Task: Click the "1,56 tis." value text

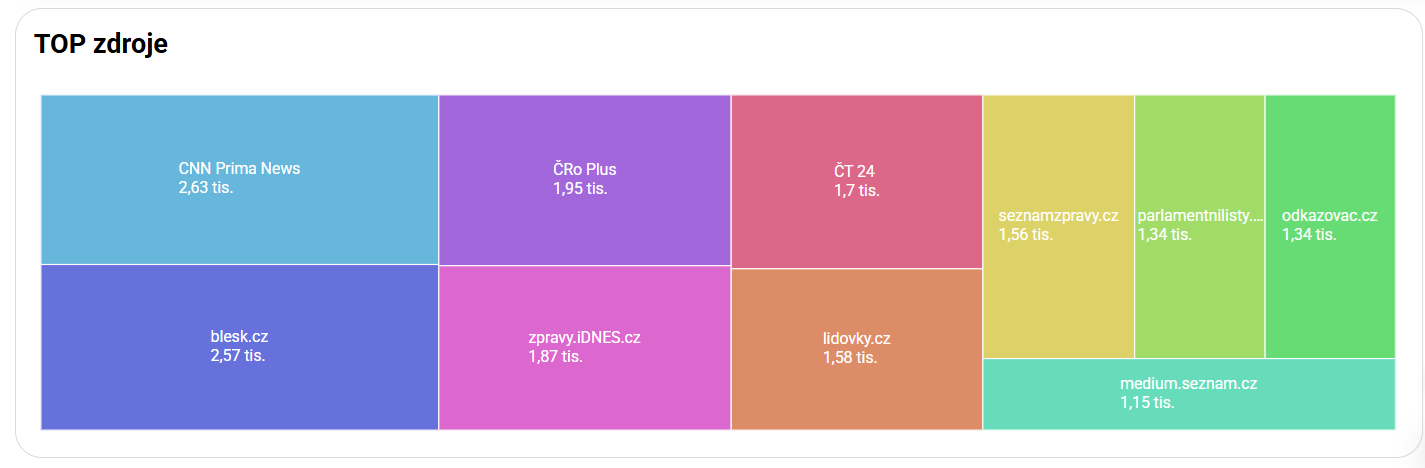Action: [x=1025, y=235]
